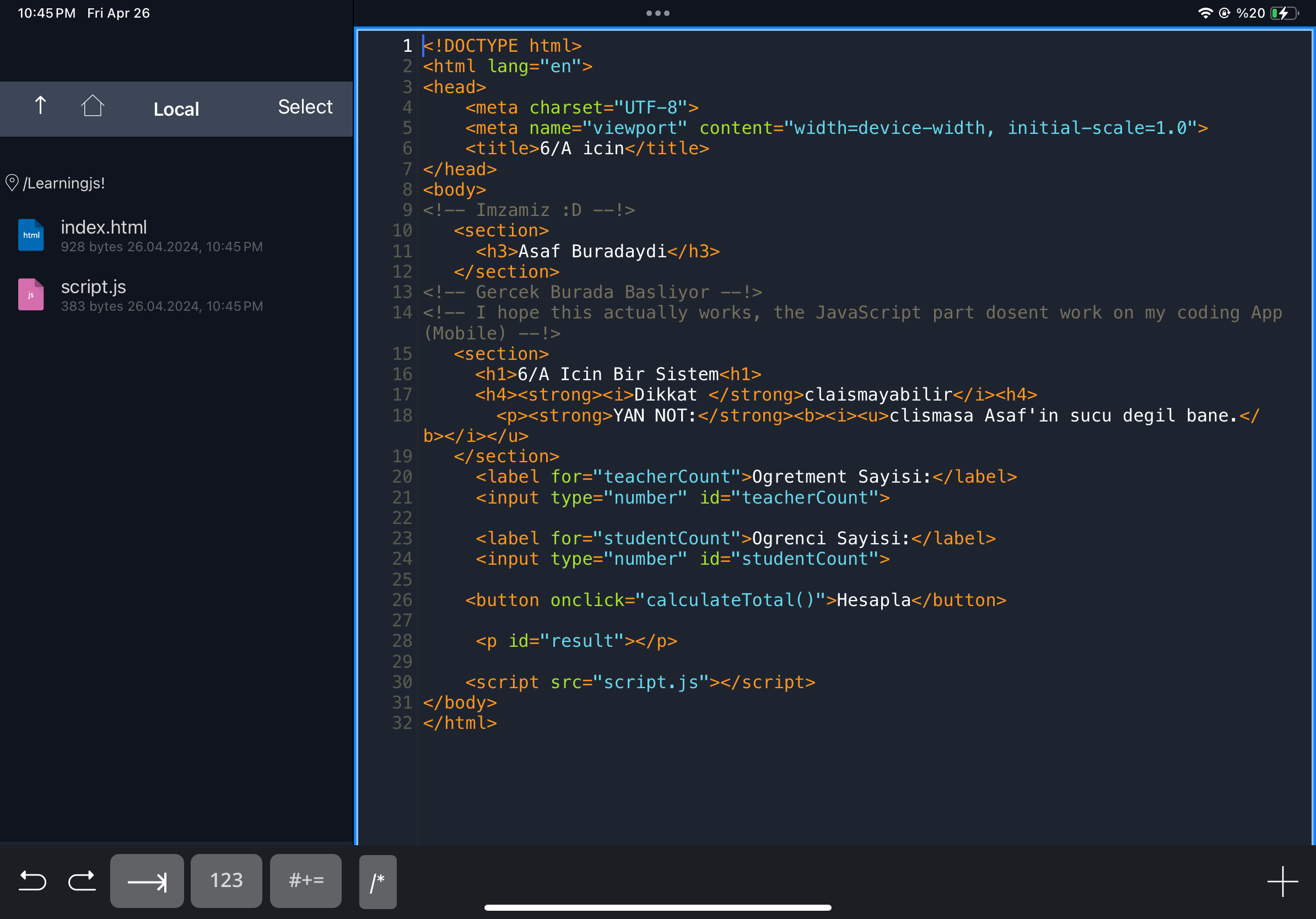This screenshot has height=919, width=1316.
Task: Open the script.js file
Action: [94, 286]
